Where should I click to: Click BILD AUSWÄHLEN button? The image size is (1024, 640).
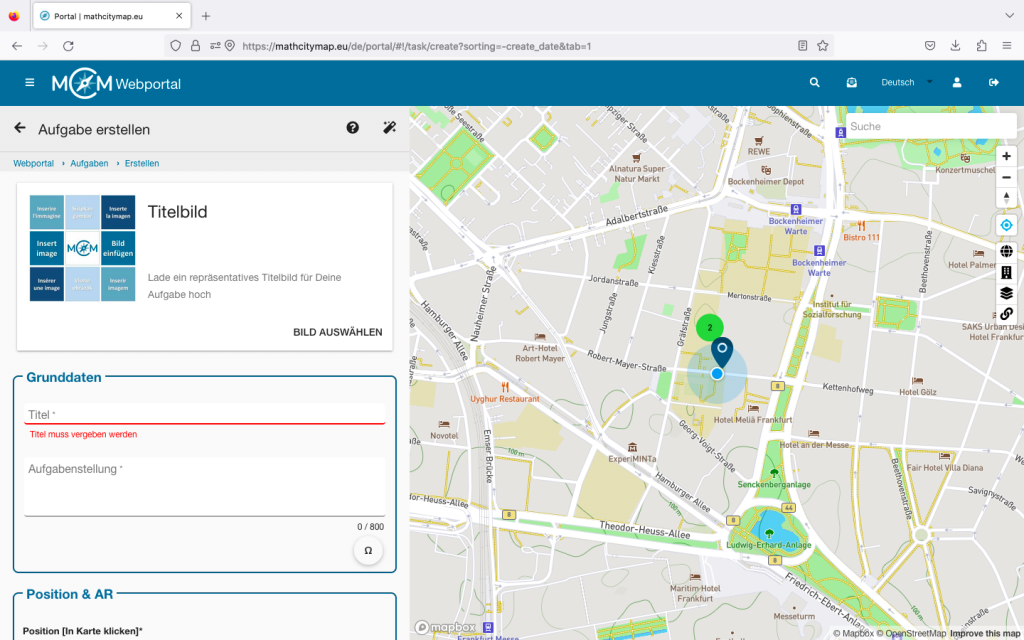[337, 332]
